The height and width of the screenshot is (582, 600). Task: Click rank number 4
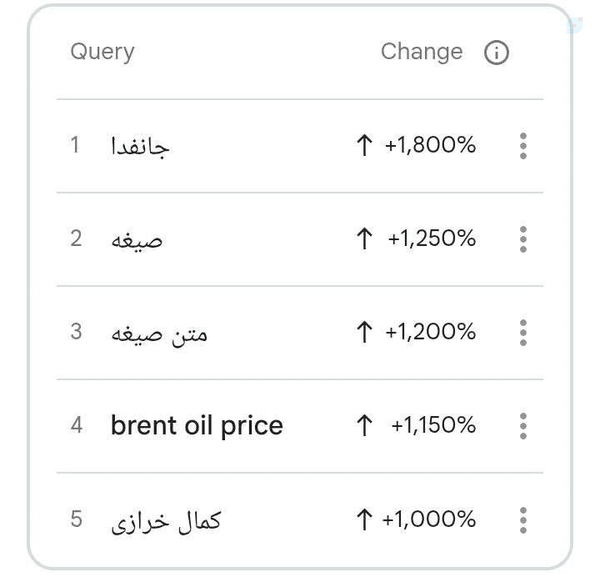(x=77, y=425)
